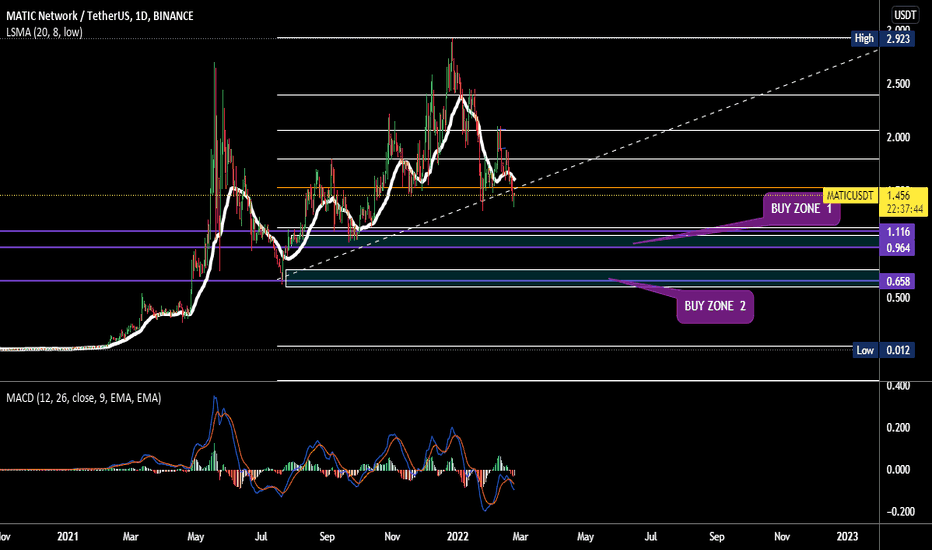932x550 pixels.
Task: Click the 0.012 low price value
Action: [898, 350]
